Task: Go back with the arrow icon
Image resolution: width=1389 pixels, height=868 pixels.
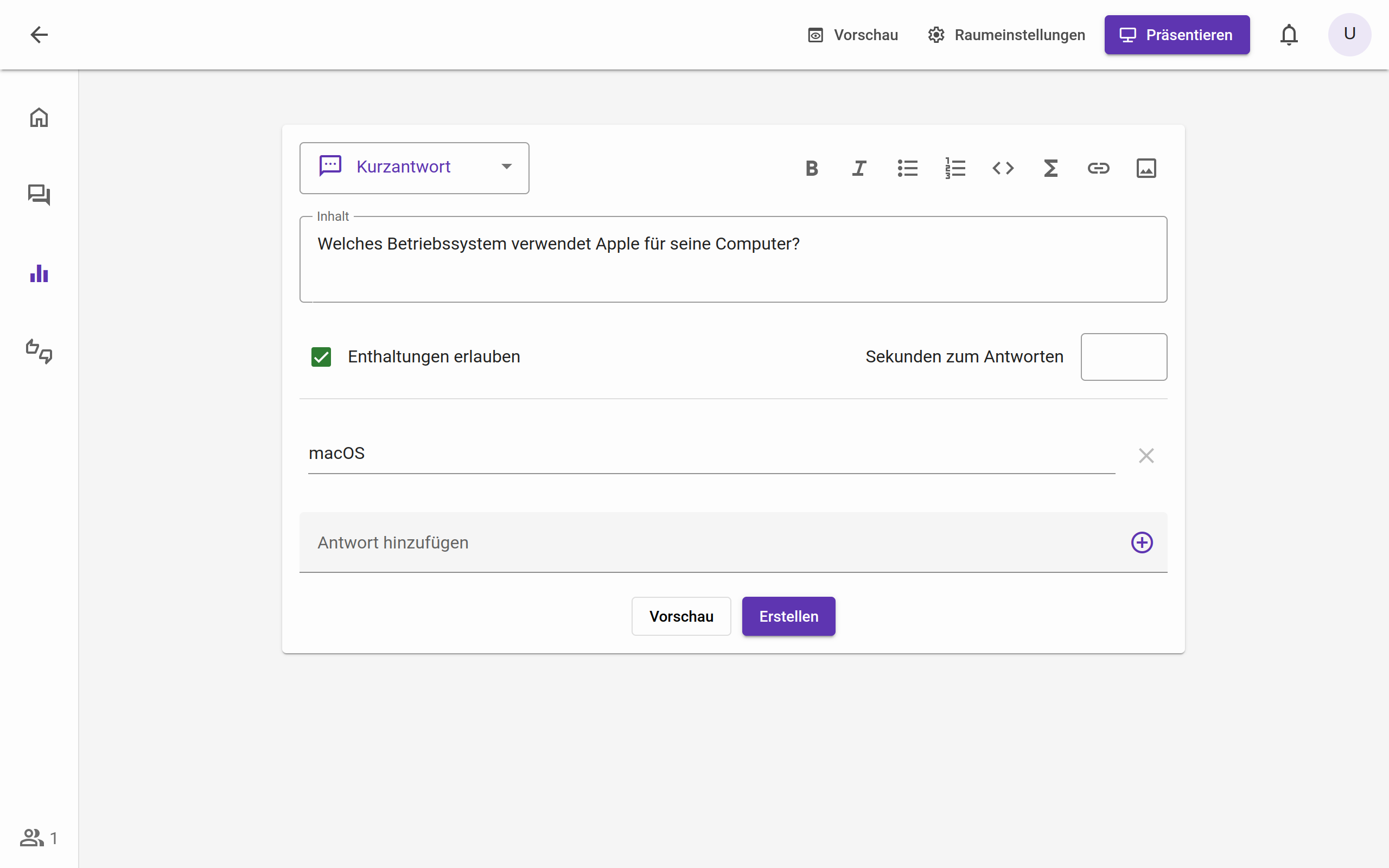Action: [x=39, y=34]
